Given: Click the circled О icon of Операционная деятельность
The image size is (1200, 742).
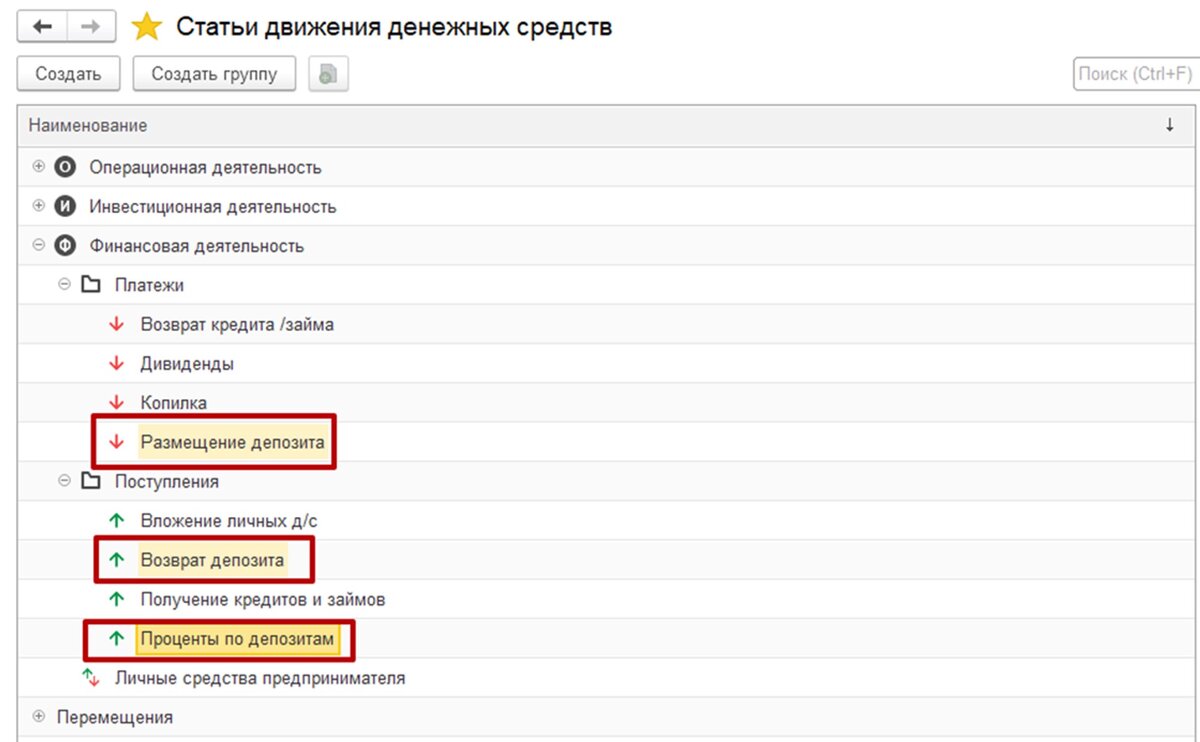Looking at the screenshot, I should coord(64,167).
